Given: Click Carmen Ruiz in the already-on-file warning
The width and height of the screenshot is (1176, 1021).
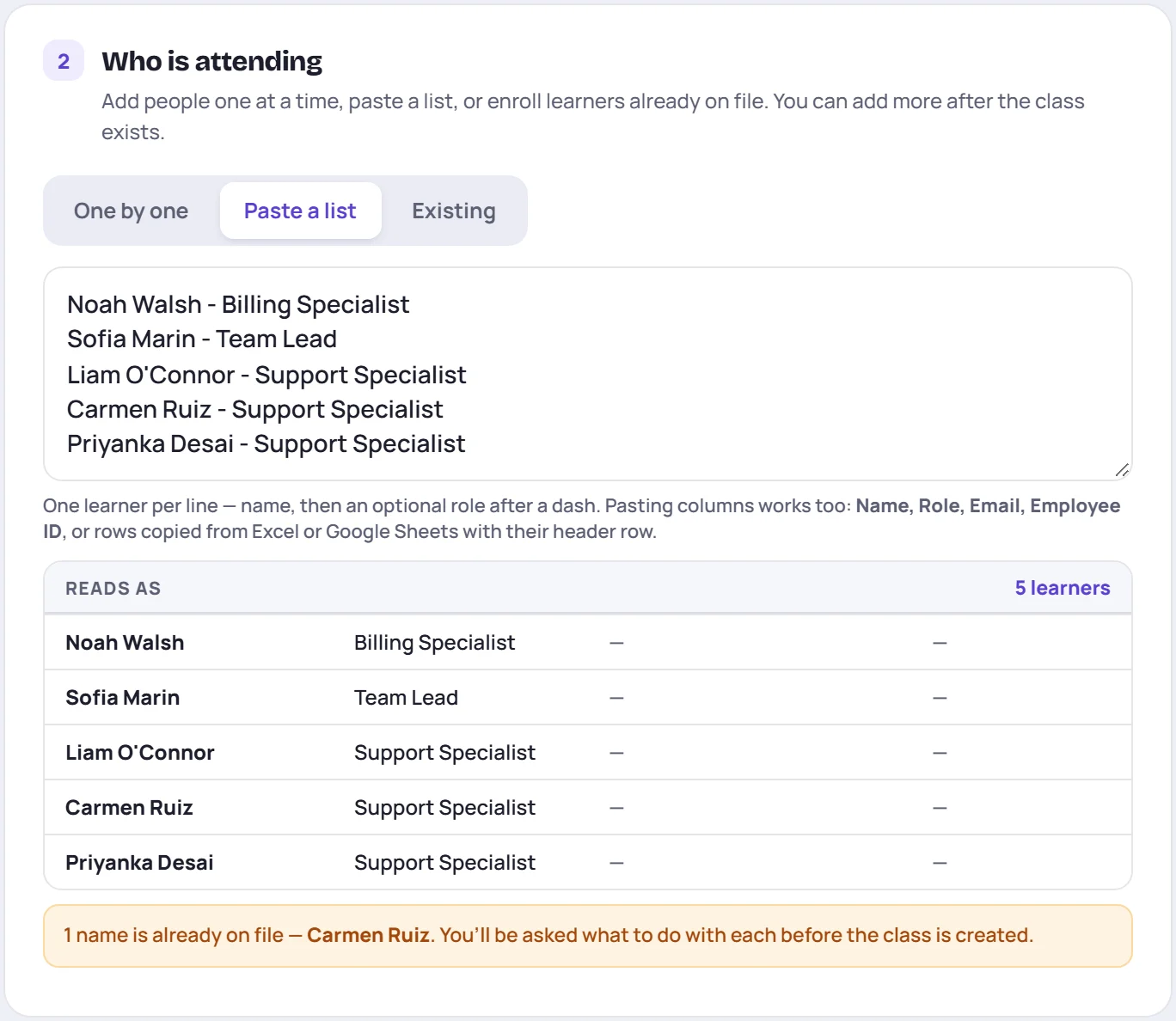Looking at the screenshot, I should (x=368, y=935).
